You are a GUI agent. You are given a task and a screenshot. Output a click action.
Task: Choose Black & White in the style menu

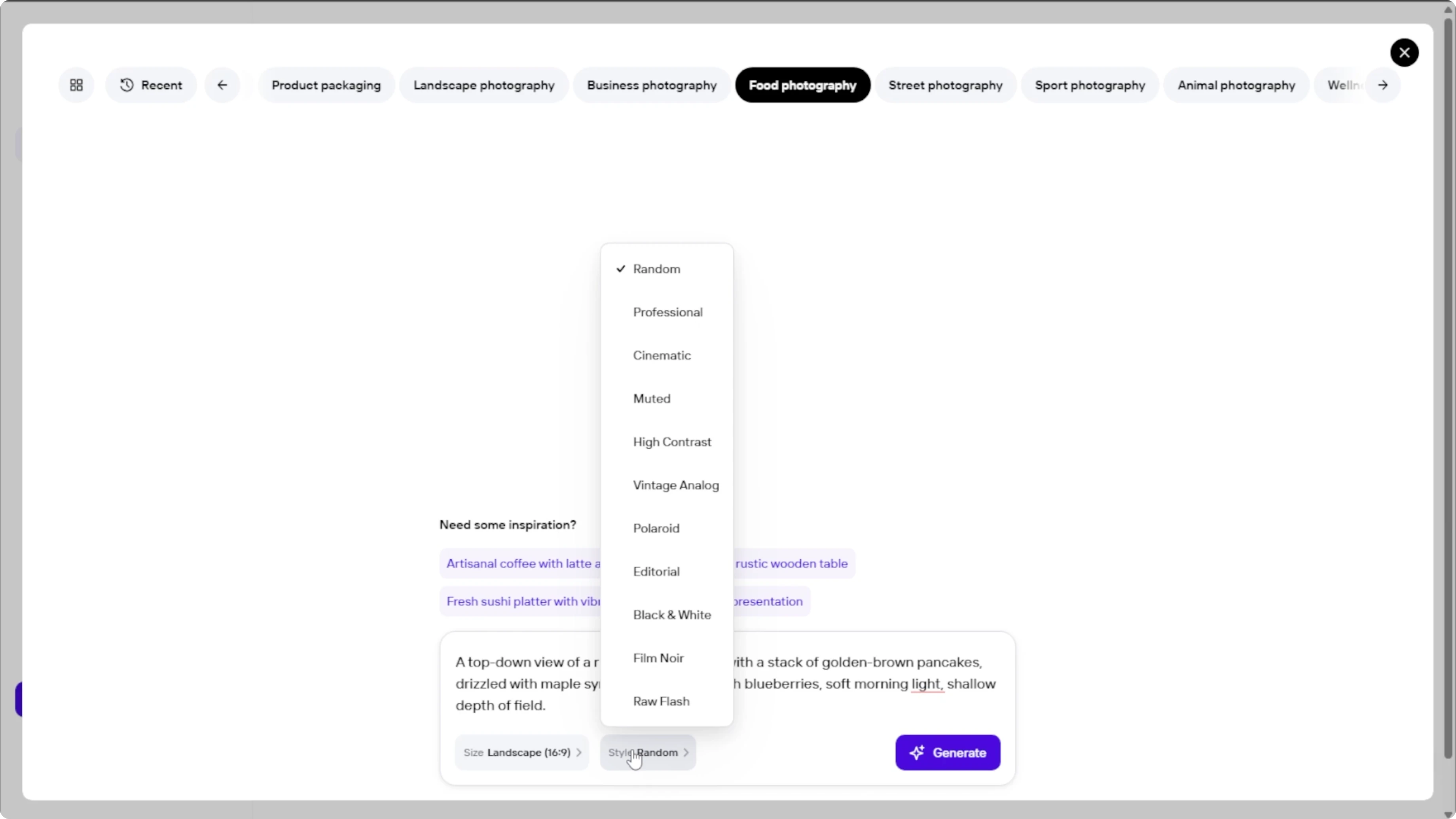pyautogui.click(x=667, y=615)
